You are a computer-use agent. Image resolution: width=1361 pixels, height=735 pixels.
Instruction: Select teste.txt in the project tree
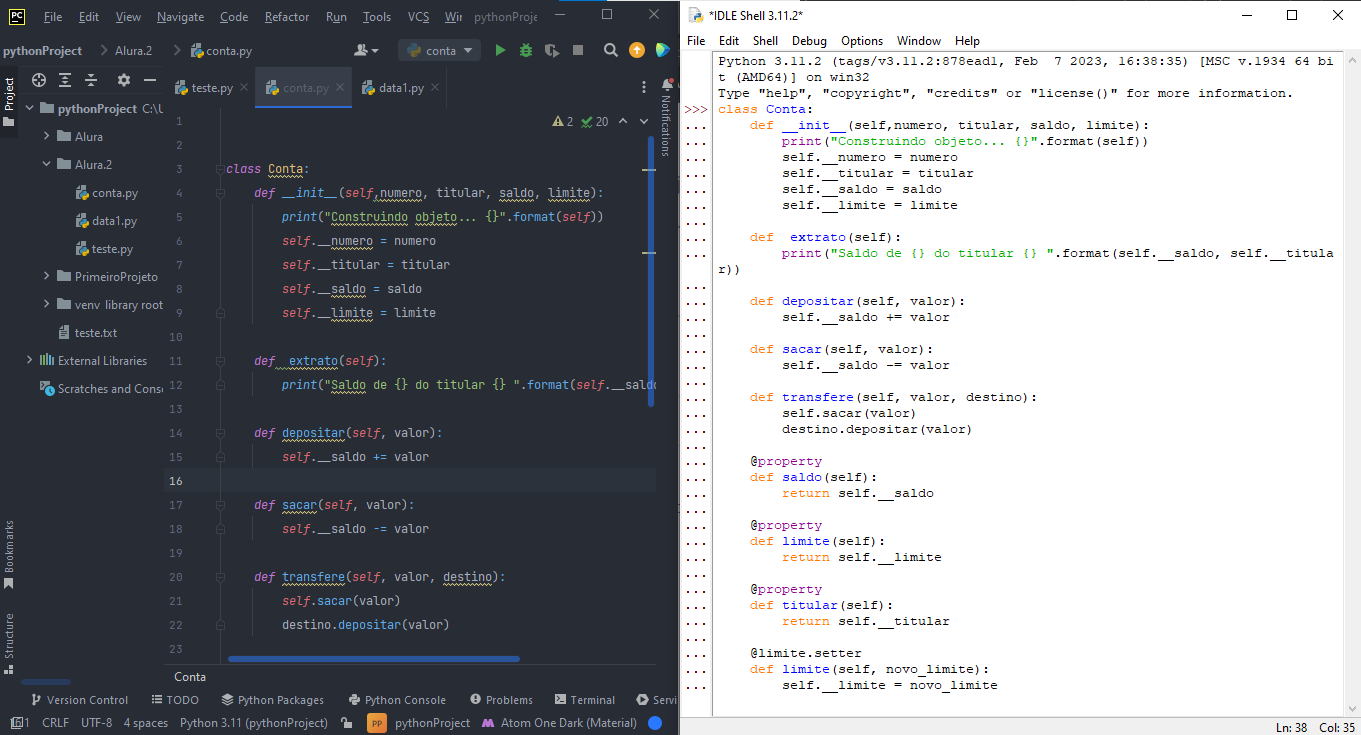[x=88, y=332]
